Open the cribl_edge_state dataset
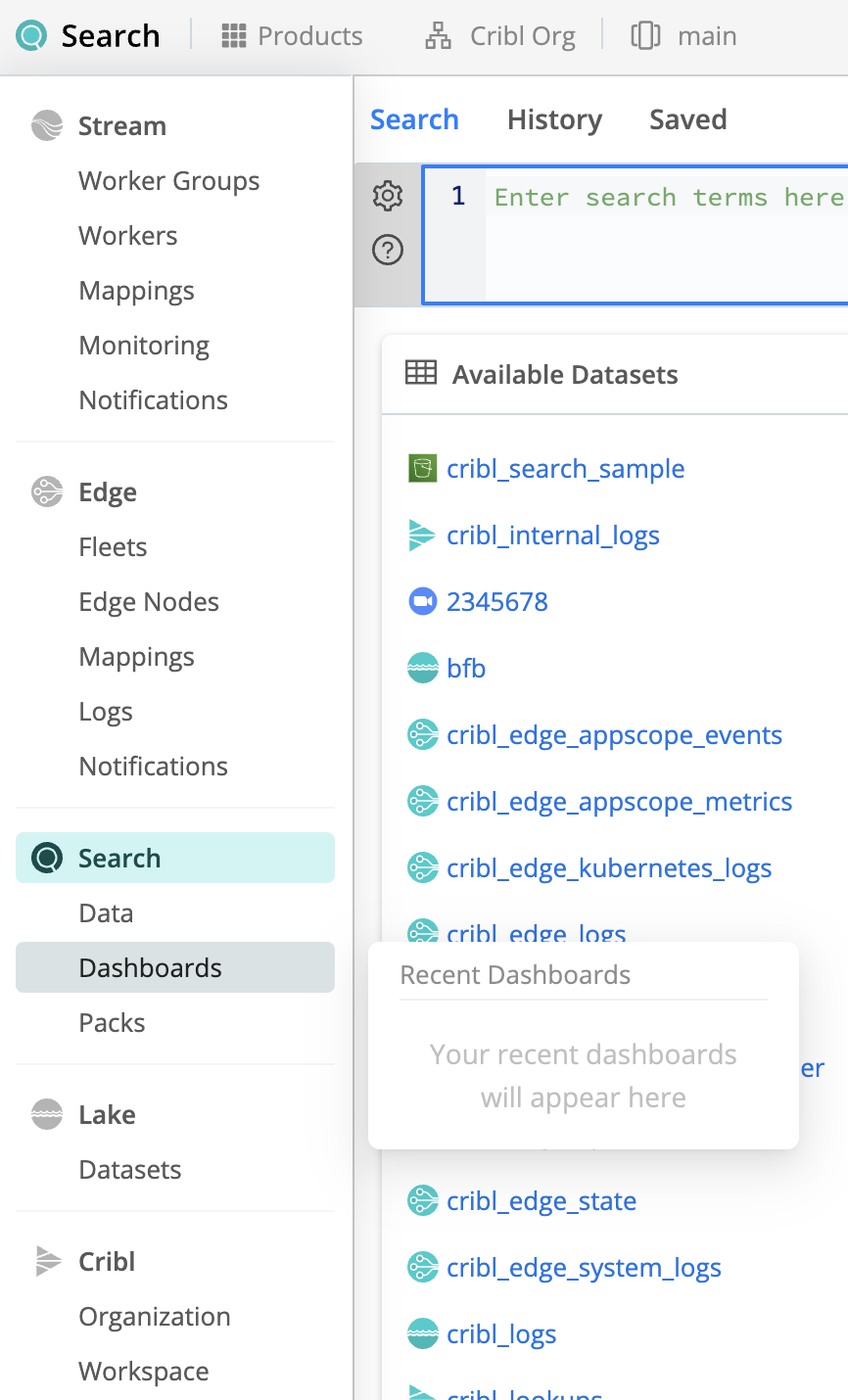The height and width of the screenshot is (1400, 848). point(542,1201)
